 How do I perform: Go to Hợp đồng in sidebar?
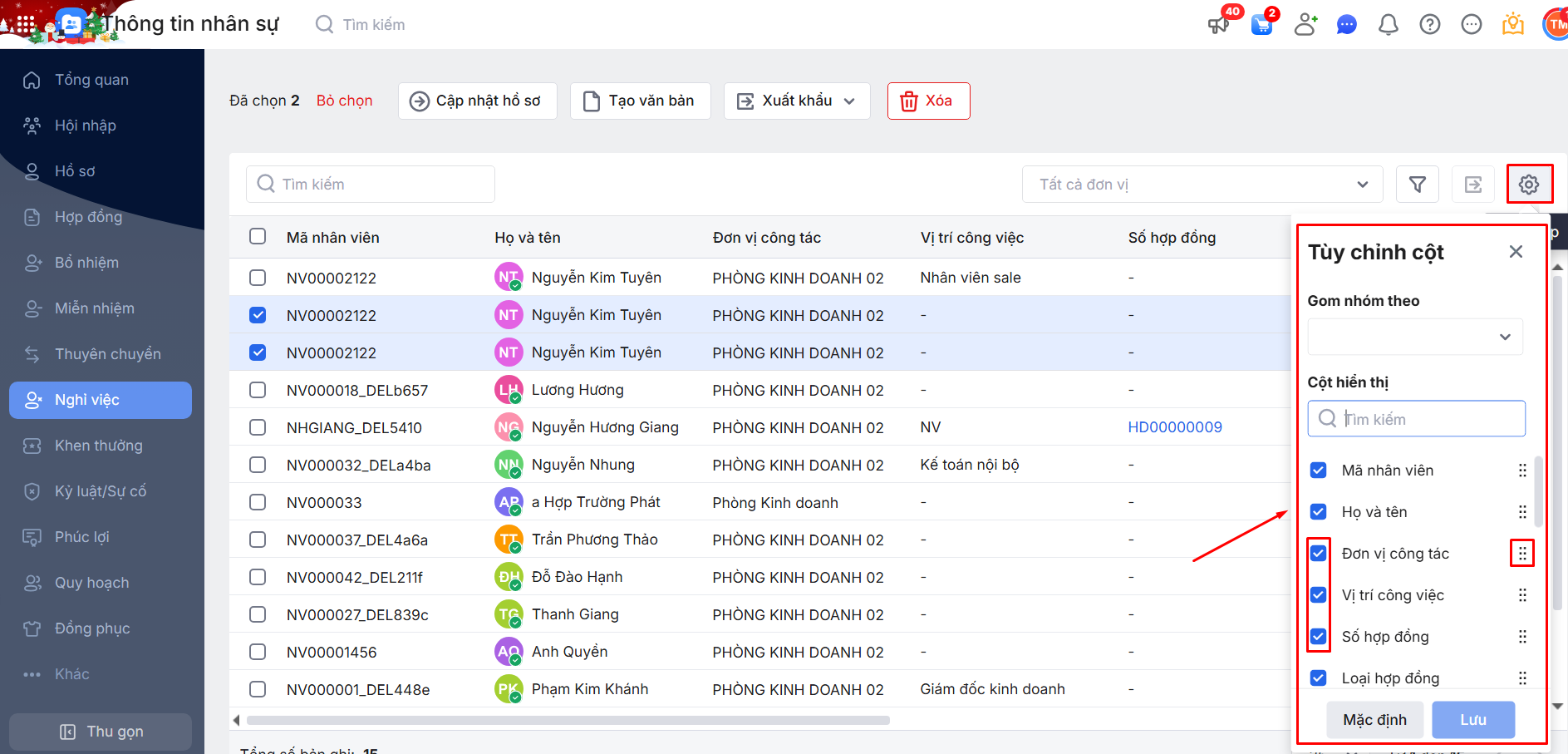[88, 217]
